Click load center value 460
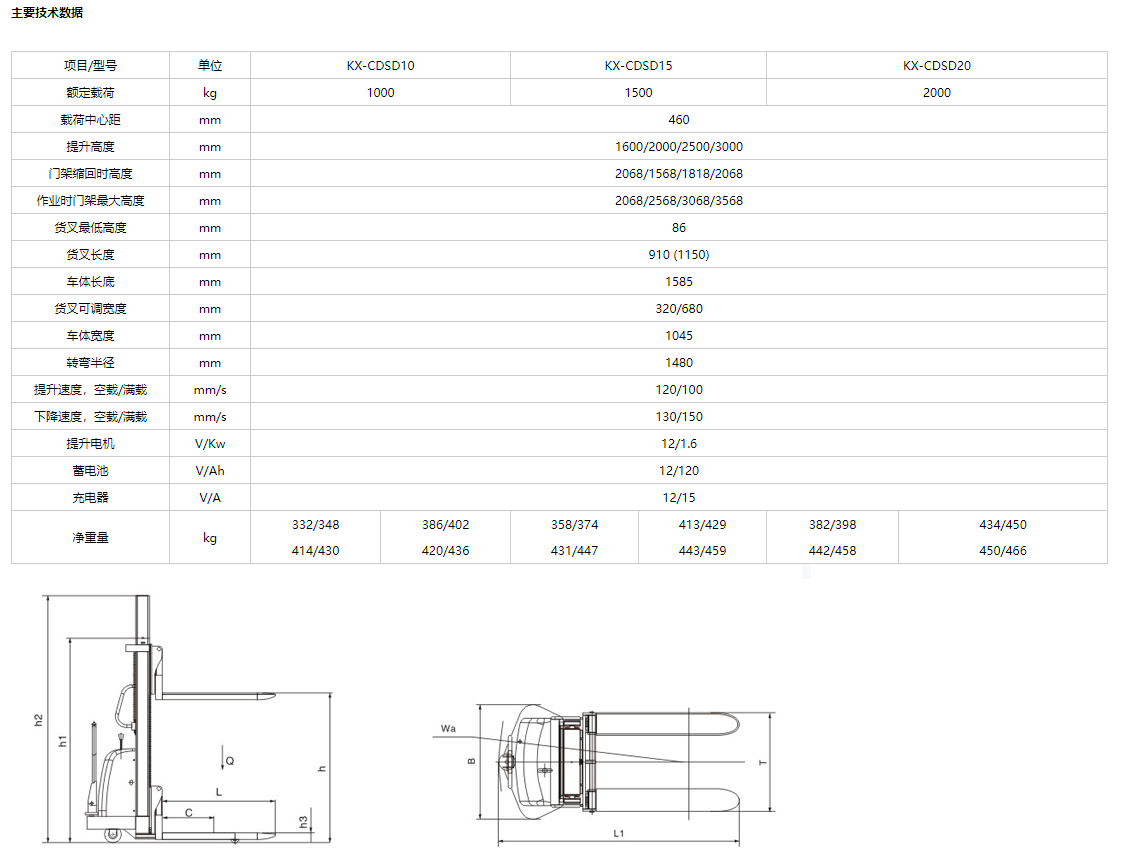1129x853 pixels. (x=678, y=119)
